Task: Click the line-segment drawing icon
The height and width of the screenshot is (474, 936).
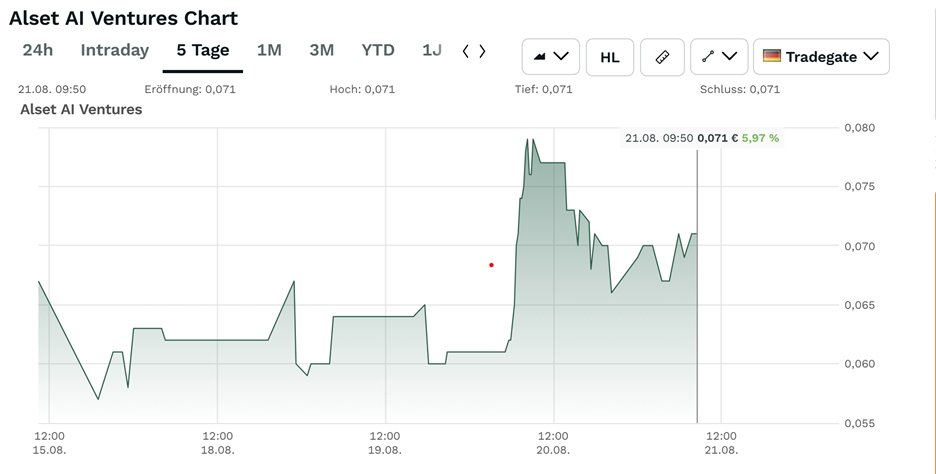Action: pos(708,57)
